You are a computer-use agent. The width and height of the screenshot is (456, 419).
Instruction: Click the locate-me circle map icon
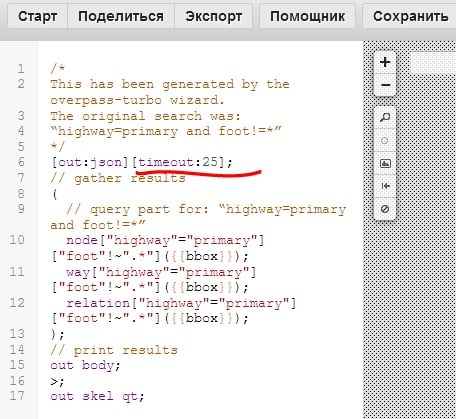click(385, 140)
